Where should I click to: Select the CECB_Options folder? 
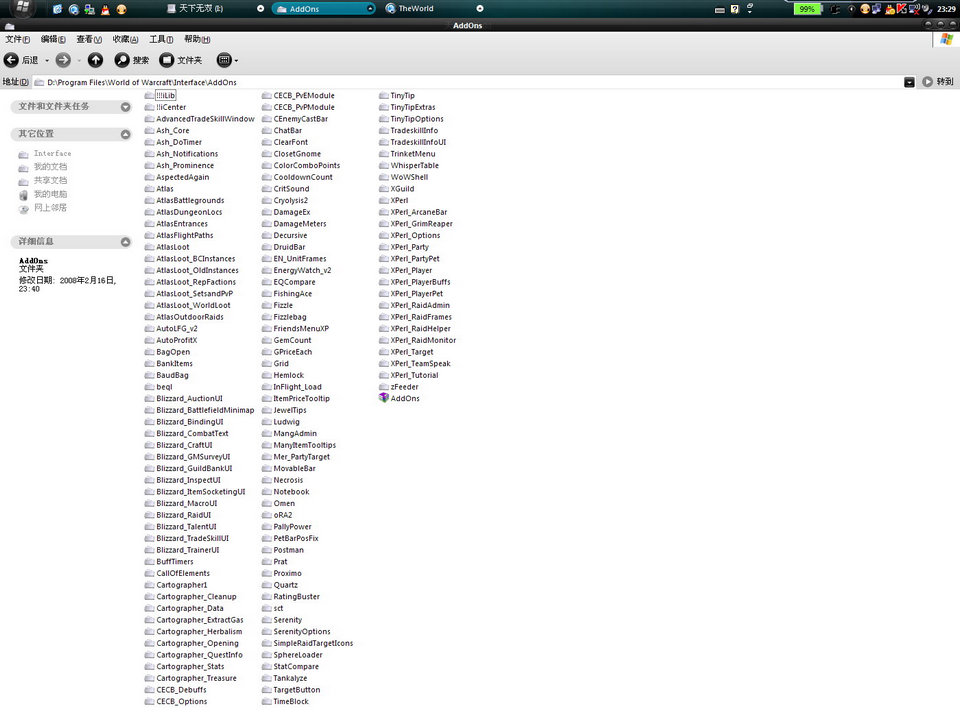(176, 702)
